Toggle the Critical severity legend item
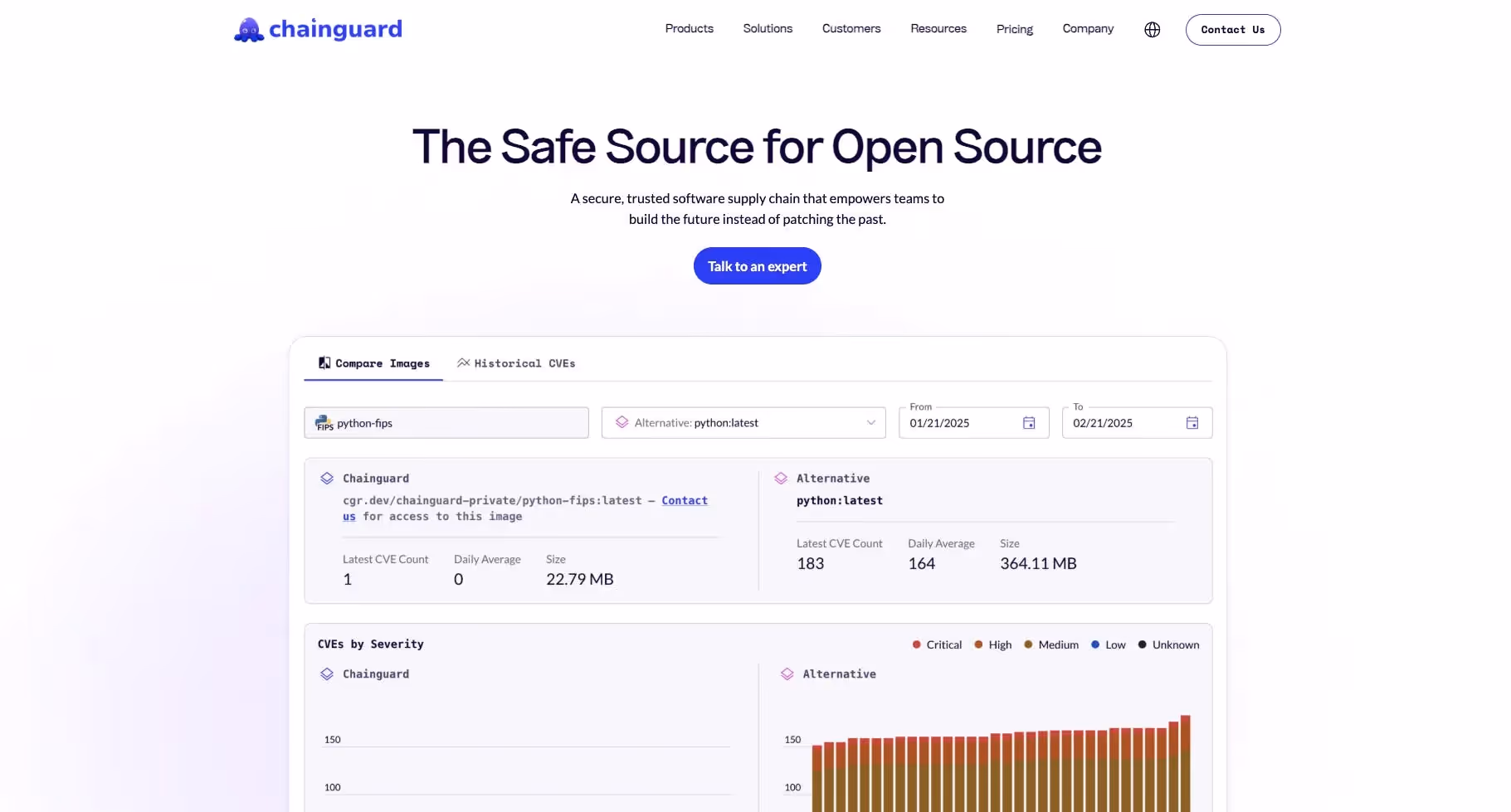 (x=936, y=644)
